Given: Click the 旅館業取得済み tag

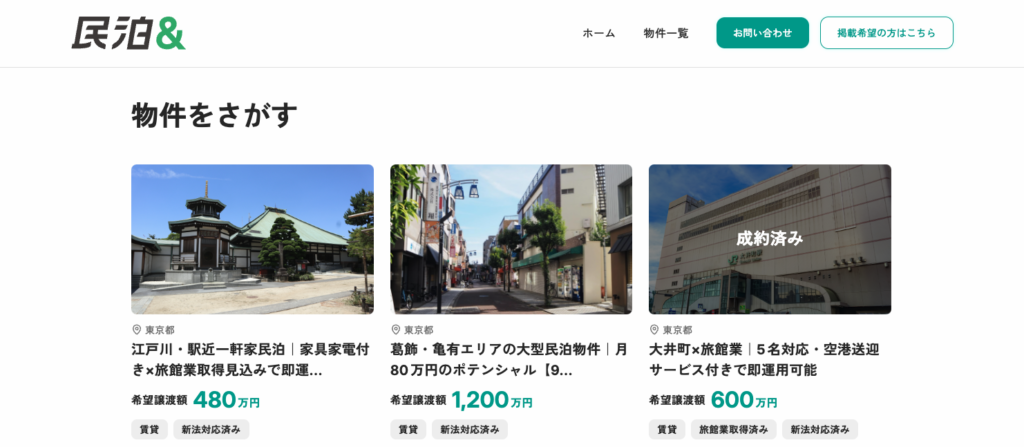Looking at the screenshot, I should tap(733, 429).
